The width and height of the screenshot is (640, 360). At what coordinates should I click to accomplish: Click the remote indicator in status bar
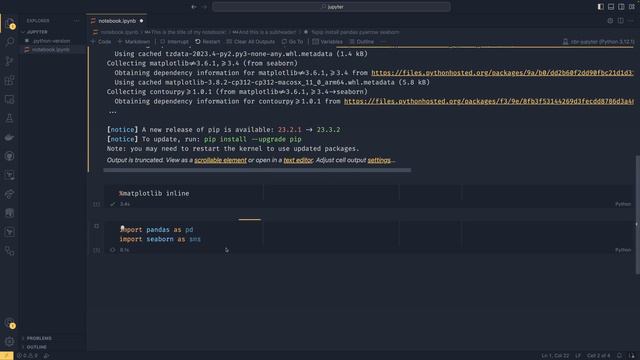tap(7, 356)
